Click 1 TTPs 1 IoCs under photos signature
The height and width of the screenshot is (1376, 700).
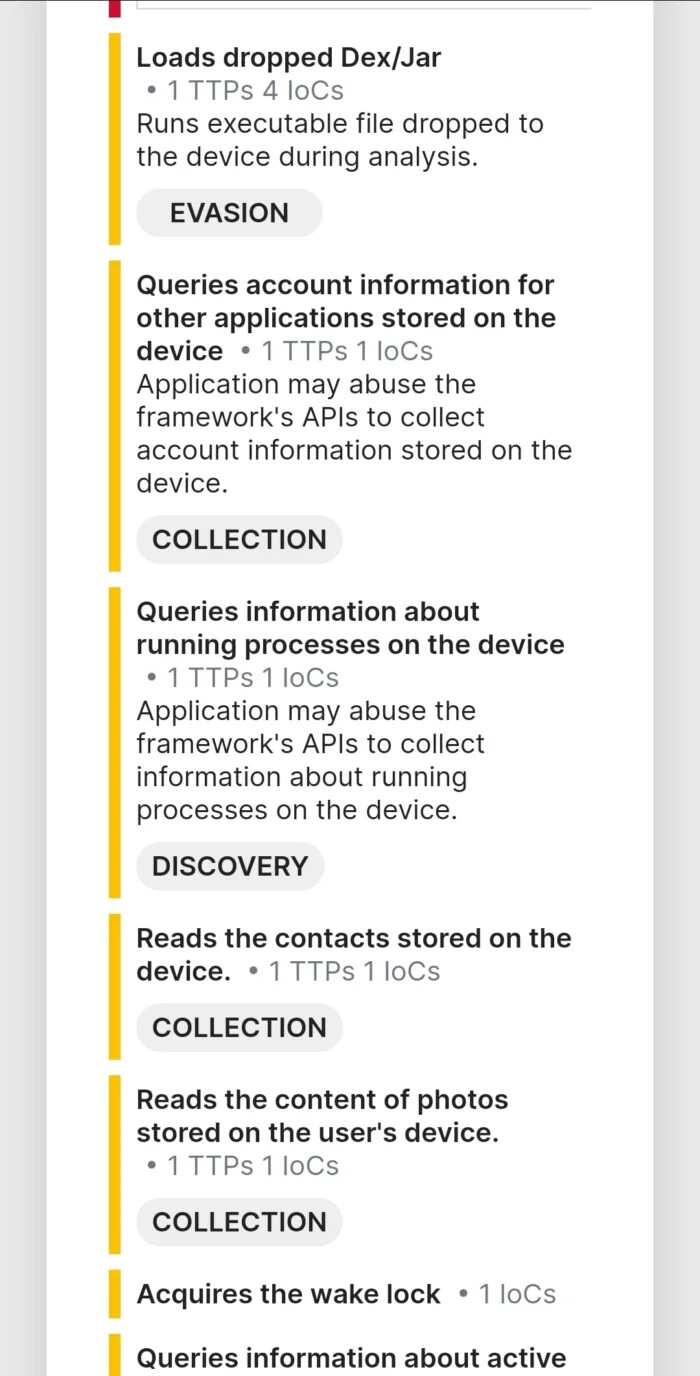coord(243,1166)
